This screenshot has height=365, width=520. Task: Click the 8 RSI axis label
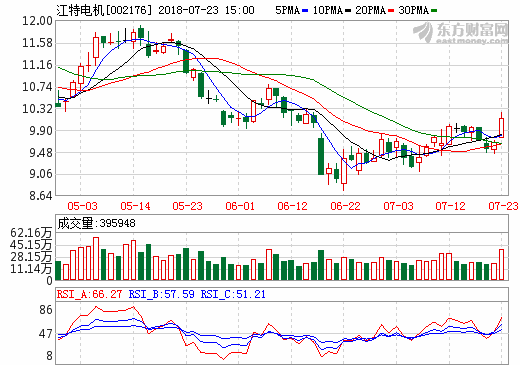[x=49, y=356]
